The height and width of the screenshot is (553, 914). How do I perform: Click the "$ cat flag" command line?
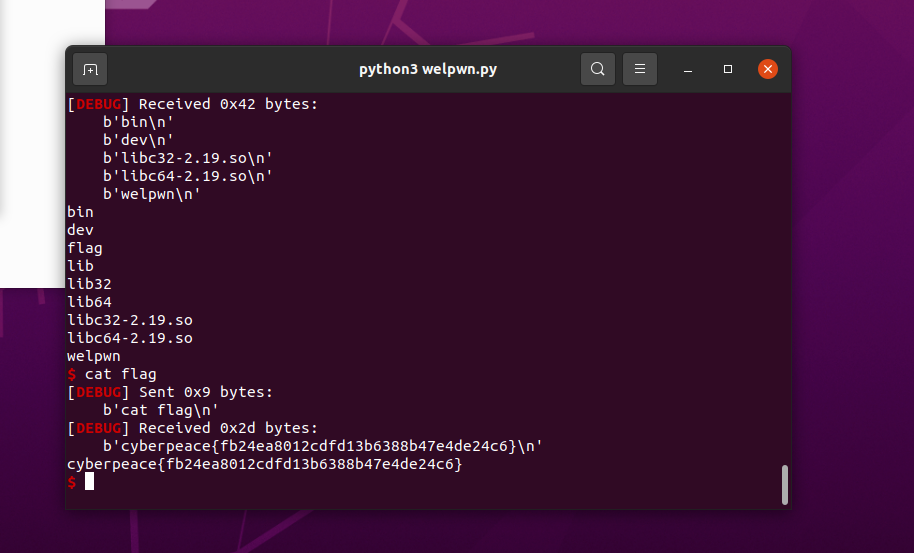tap(112, 374)
